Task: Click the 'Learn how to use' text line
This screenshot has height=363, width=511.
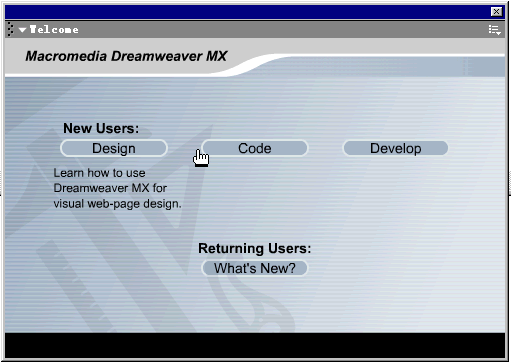Action: point(99,173)
